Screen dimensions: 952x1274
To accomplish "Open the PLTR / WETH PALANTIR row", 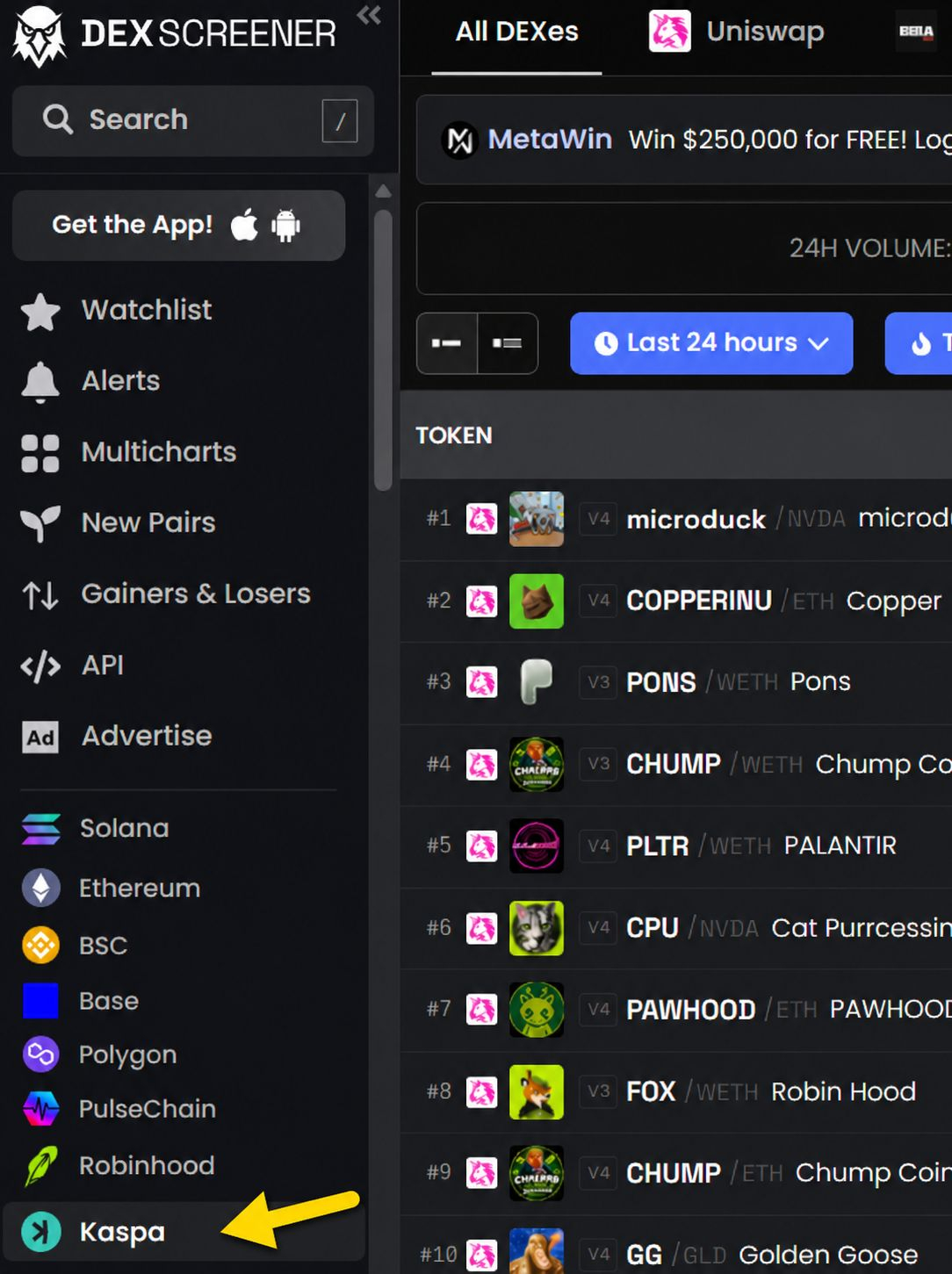I will click(676, 846).
